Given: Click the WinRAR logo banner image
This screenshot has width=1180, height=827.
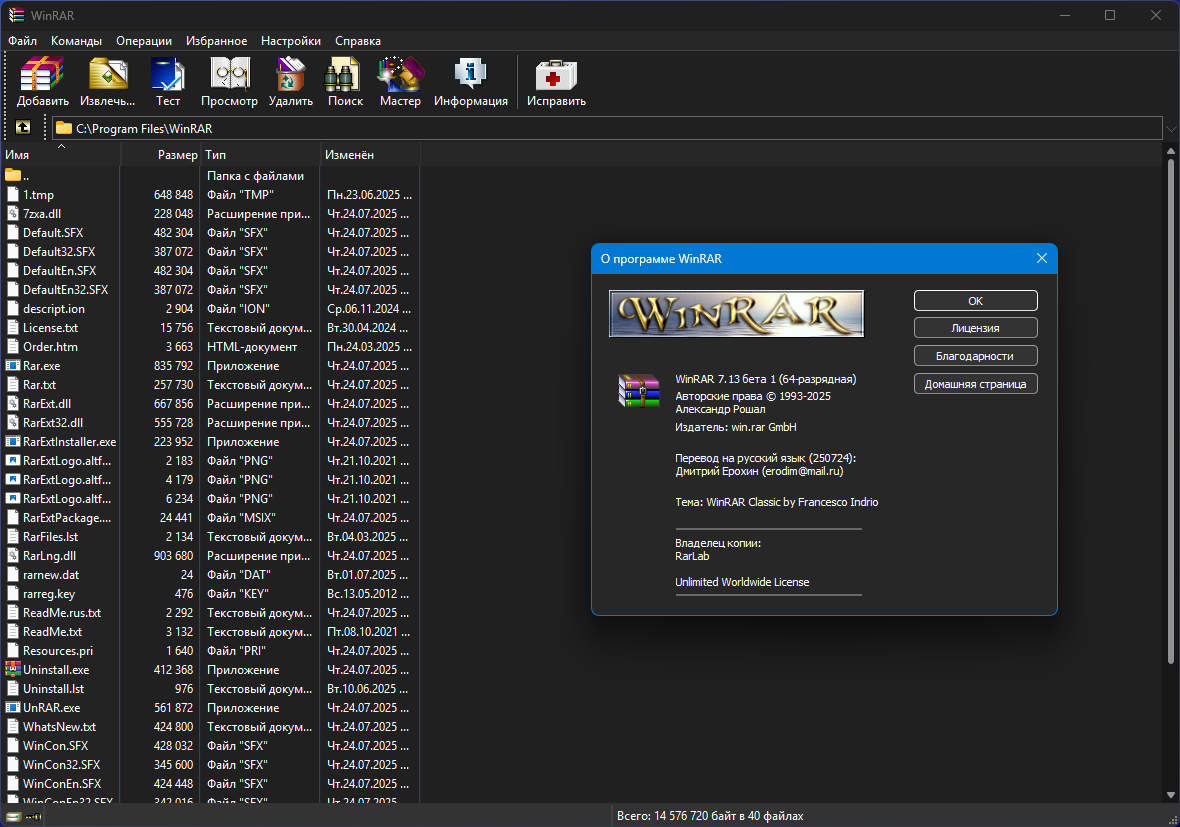Looking at the screenshot, I should tap(736, 314).
